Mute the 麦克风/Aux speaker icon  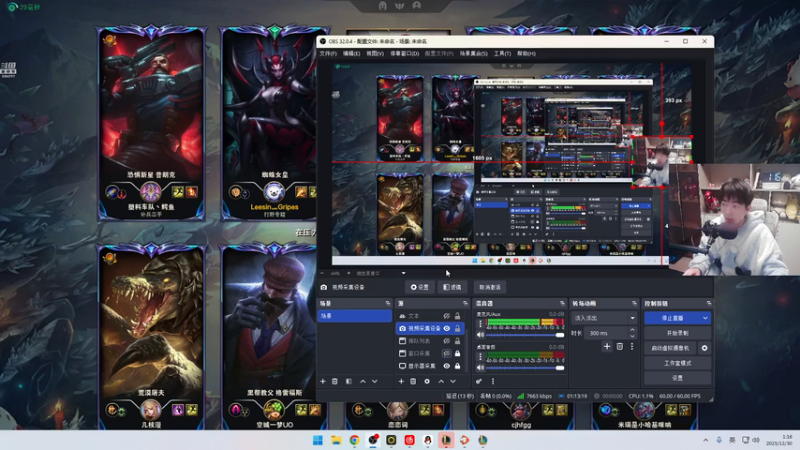pyautogui.click(x=480, y=335)
